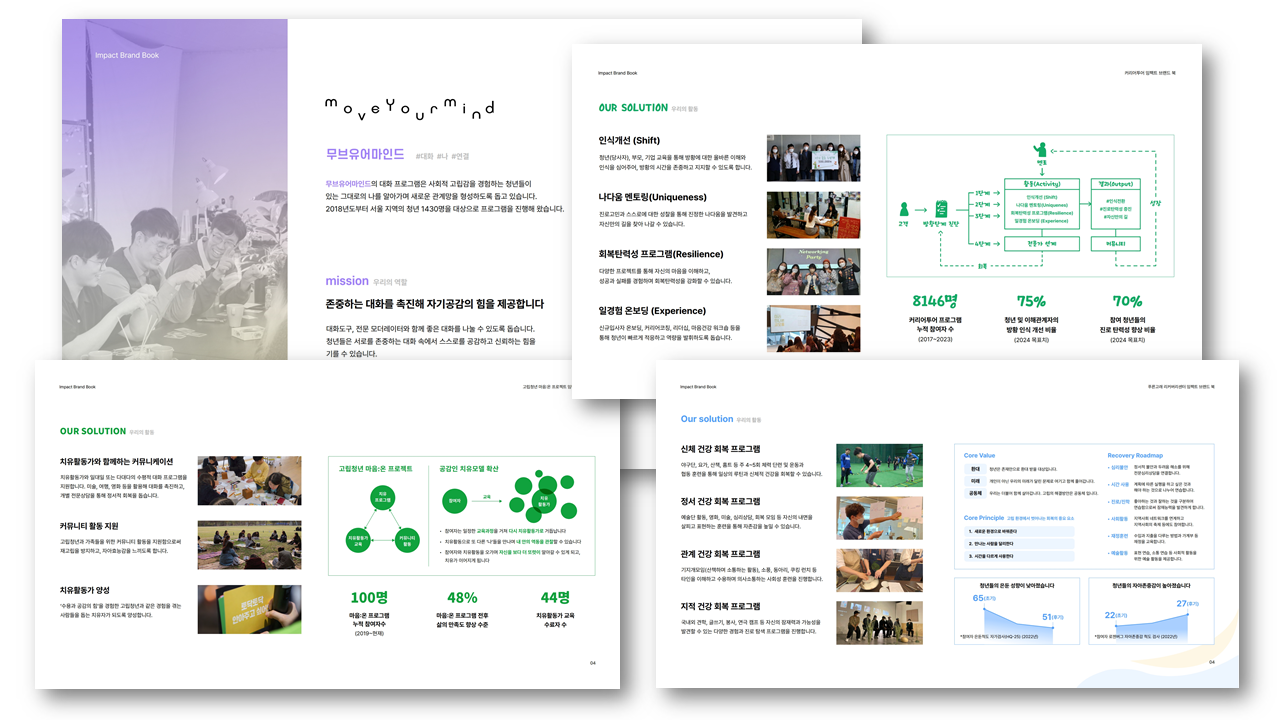Click the 환대 Core Value label
The image size is (1280, 720).
(x=974, y=468)
